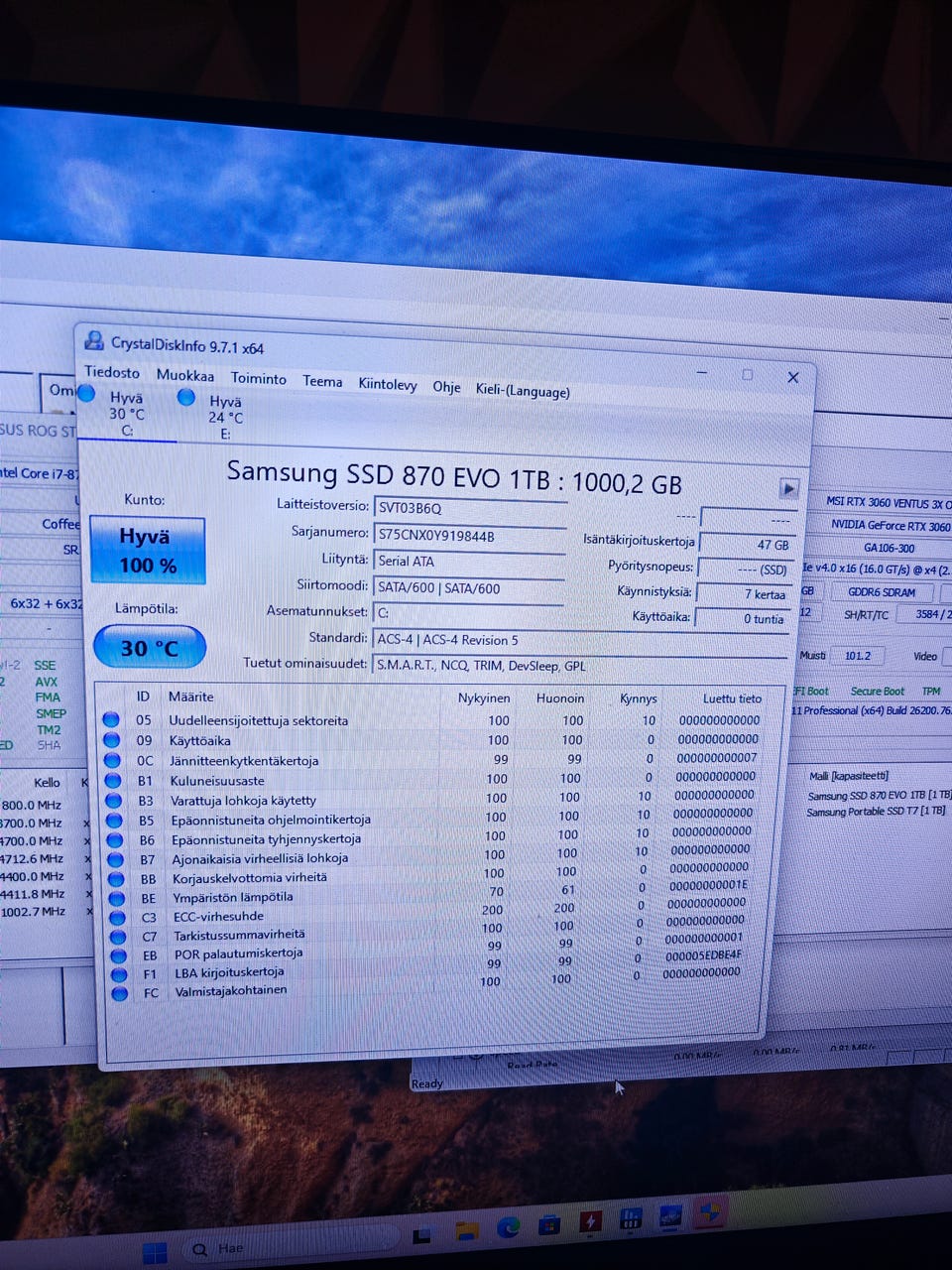The height and width of the screenshot is (1270, 952).
Task: Open the Teema menu
Action: (322, 381)
